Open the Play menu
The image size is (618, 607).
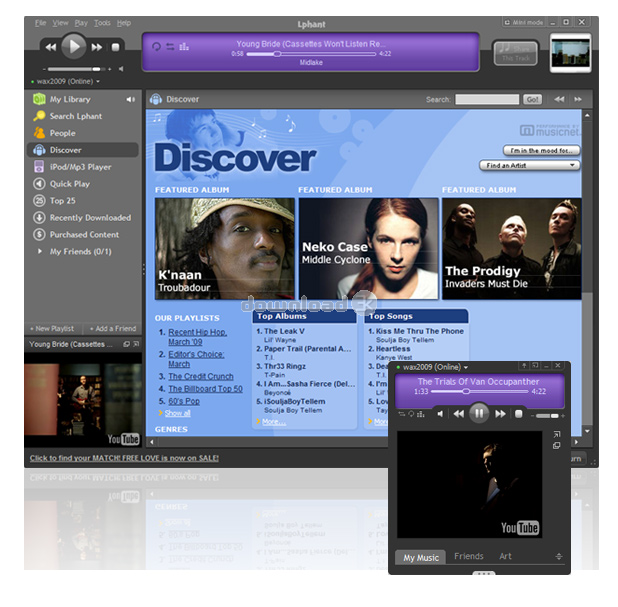(x=81, y=23)
